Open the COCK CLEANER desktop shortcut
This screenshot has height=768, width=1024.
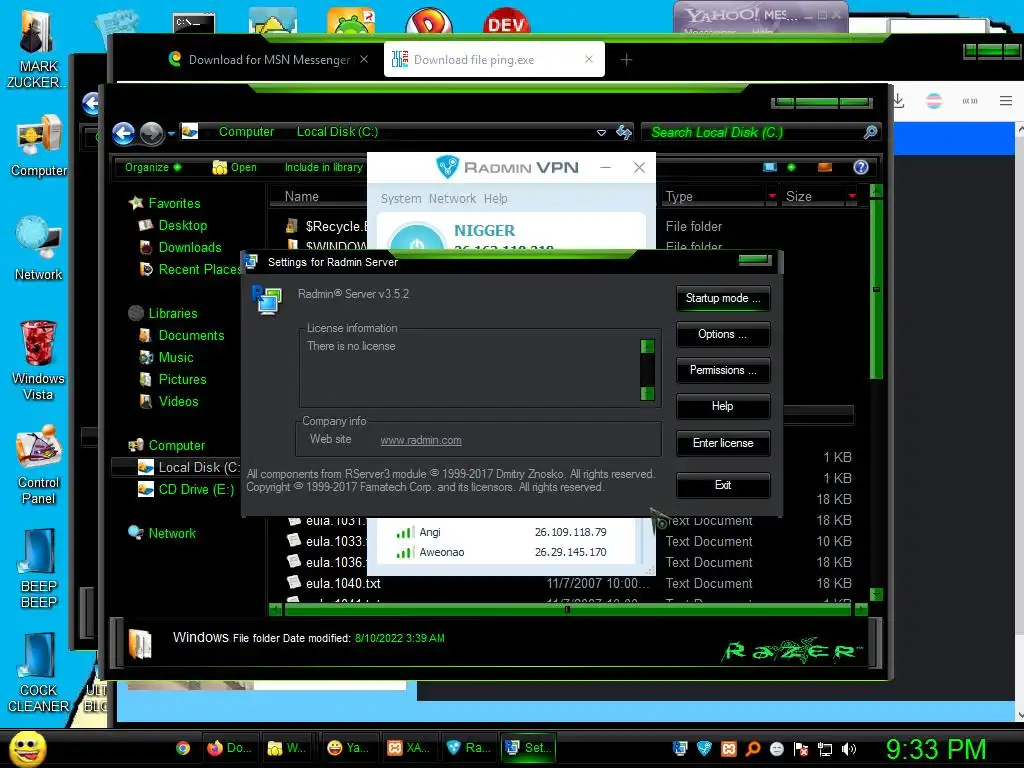[x=39, y=673]
